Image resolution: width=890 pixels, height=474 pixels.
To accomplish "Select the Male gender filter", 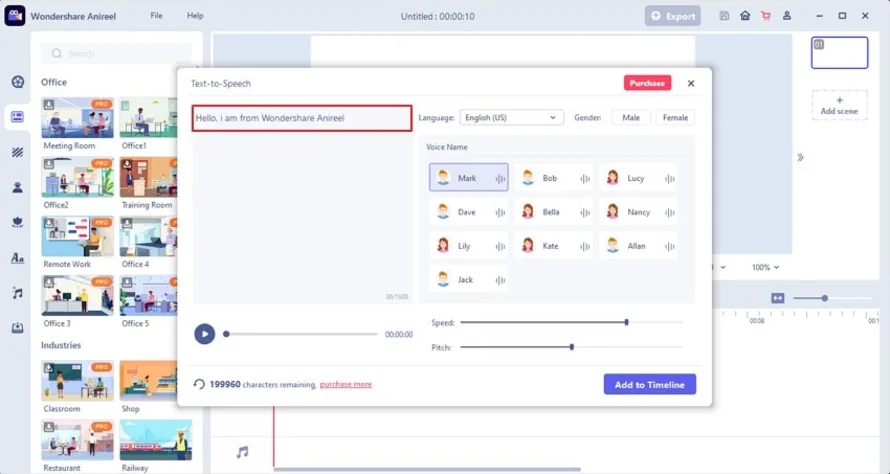I will click(631, 118).
